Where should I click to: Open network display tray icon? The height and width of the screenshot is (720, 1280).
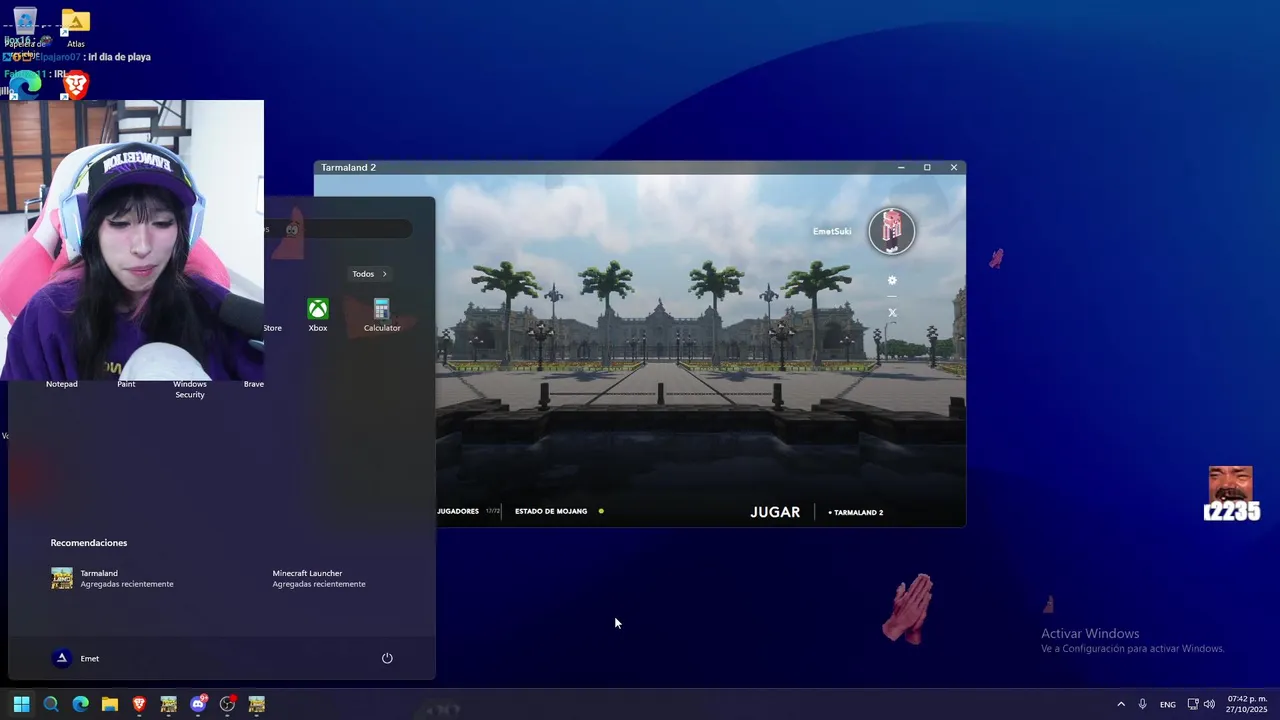[x=1193, y=704]
